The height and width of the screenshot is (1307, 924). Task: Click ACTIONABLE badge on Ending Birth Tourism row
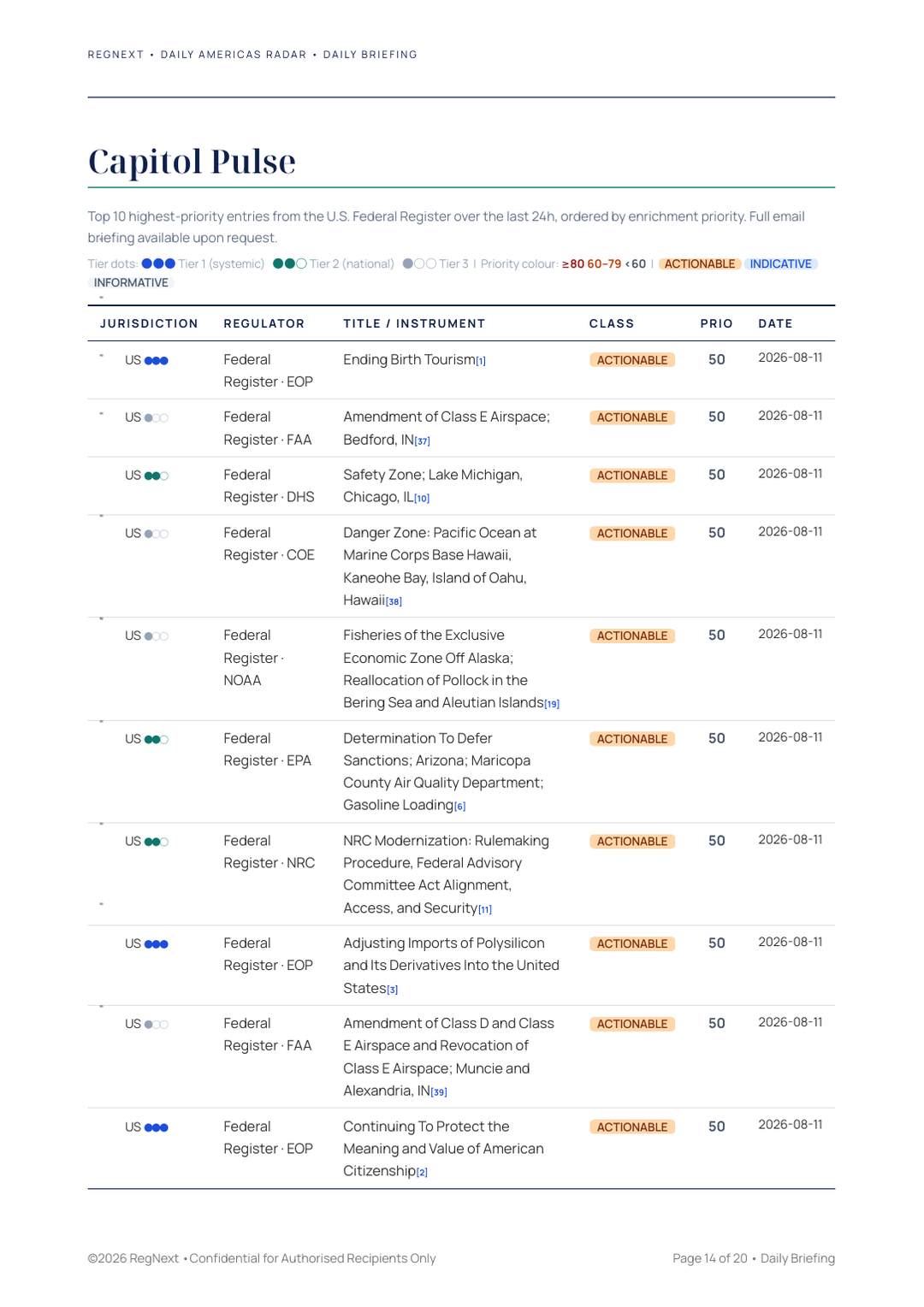[632, 360]
